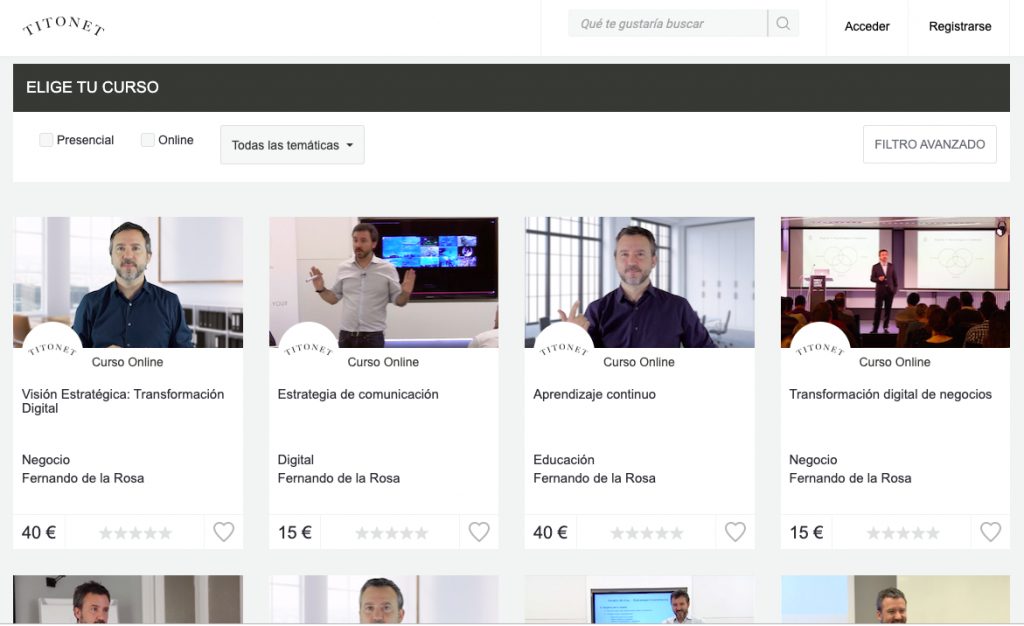Like Transformación digital de negocios with heart icon
Image resolution: width=1024 pixels, height=626 pixels.
990,532
